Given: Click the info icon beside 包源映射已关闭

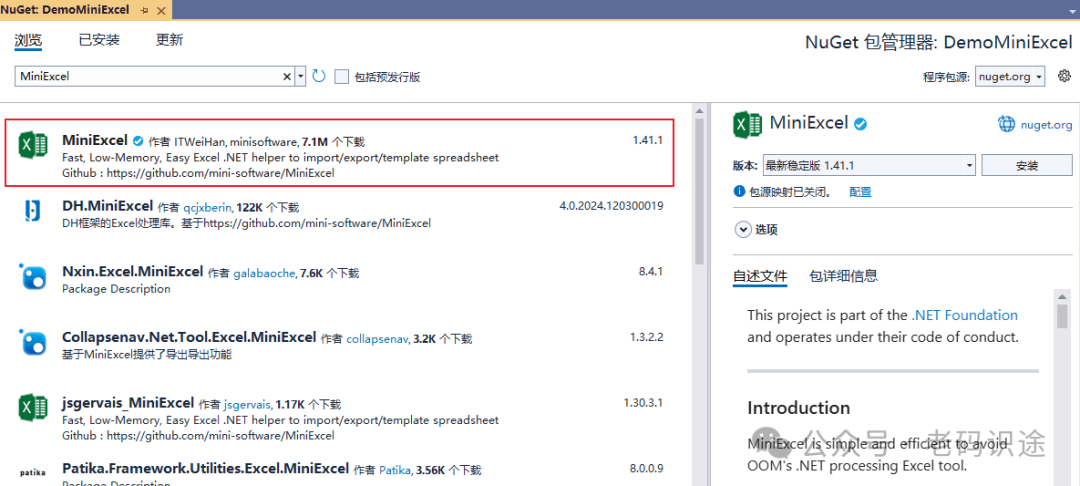Looking at the screenshot, I should tap(739, 191).
